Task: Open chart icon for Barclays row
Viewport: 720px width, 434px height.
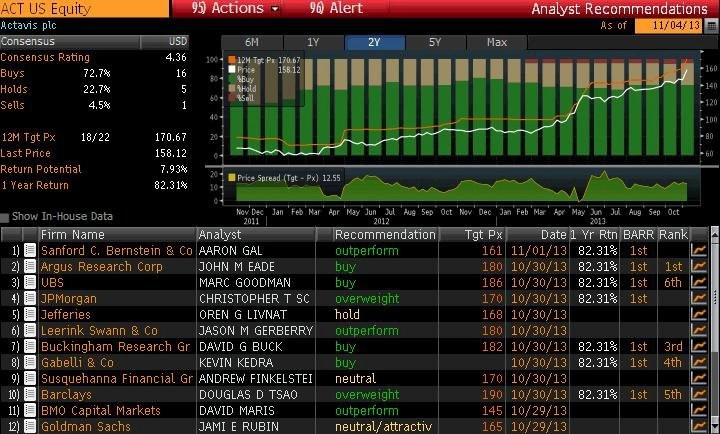Action: click(x=698, y=395)
